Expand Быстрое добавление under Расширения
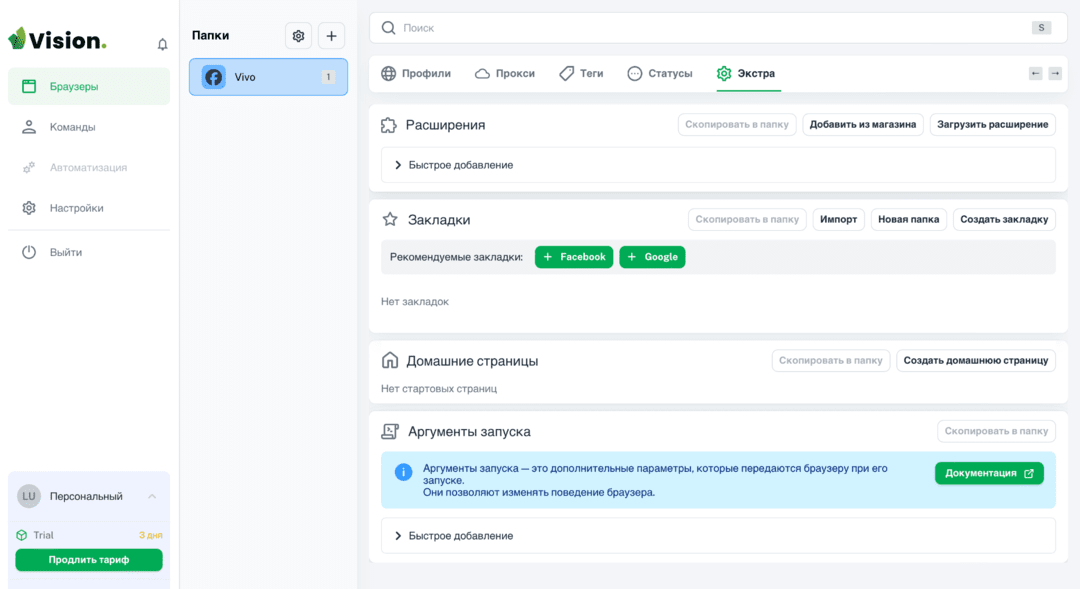Viewport: 1080px width, 589px height. 718,165
